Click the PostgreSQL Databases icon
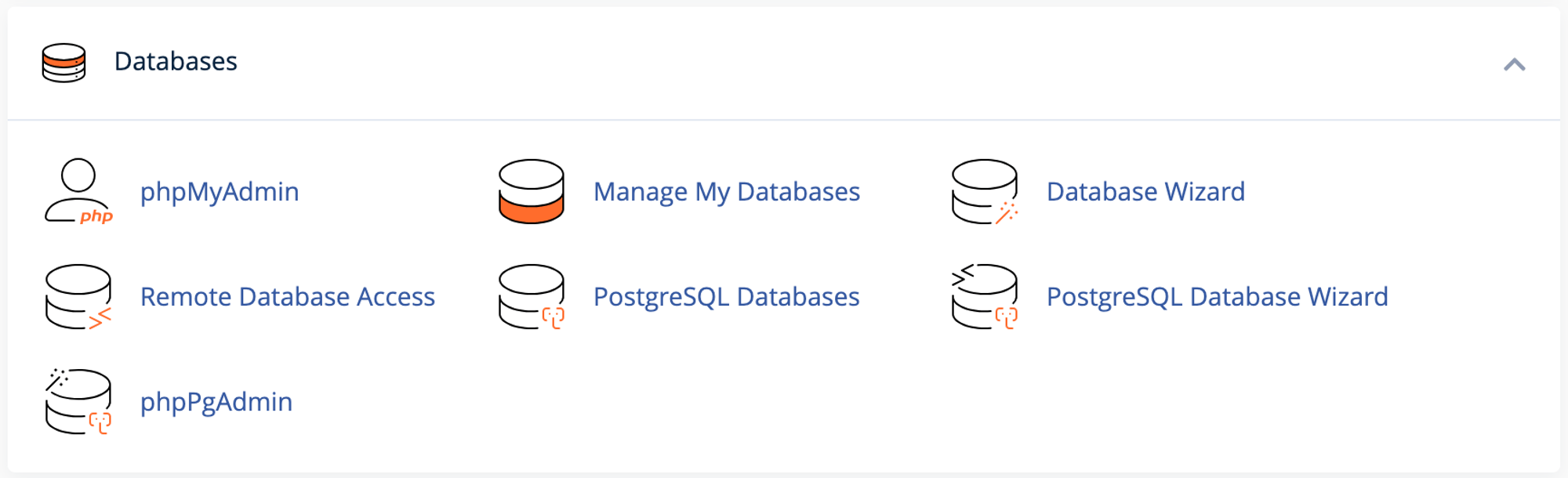Viewport: 1568px width, 478px height. (531, 296)
